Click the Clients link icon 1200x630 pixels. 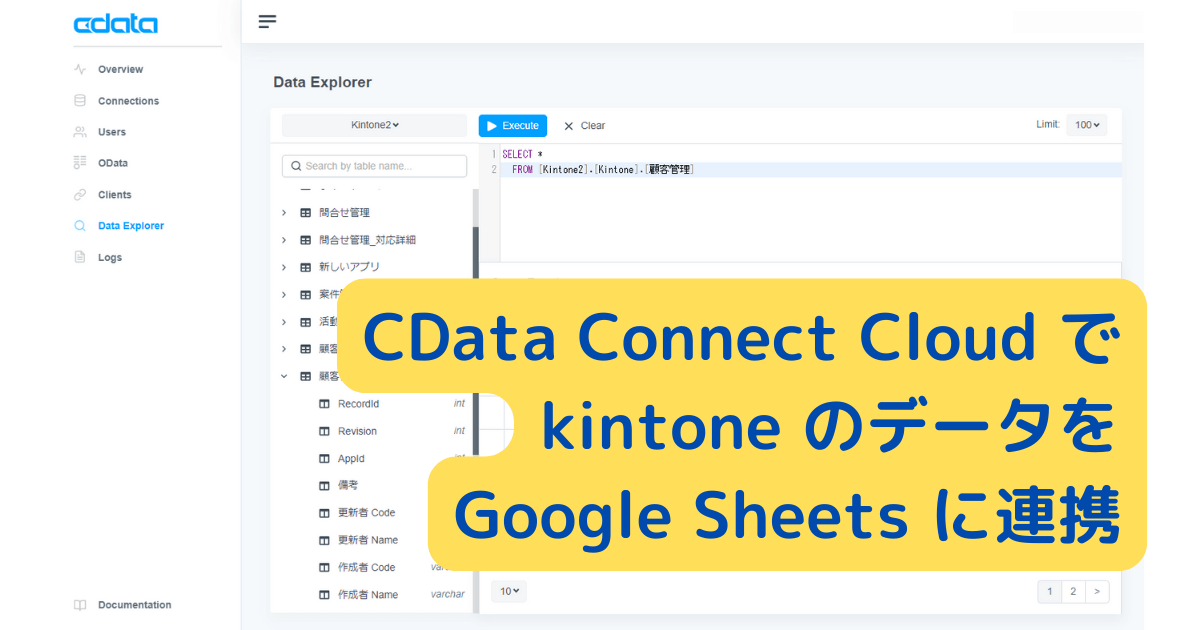[x=80, y=194]
